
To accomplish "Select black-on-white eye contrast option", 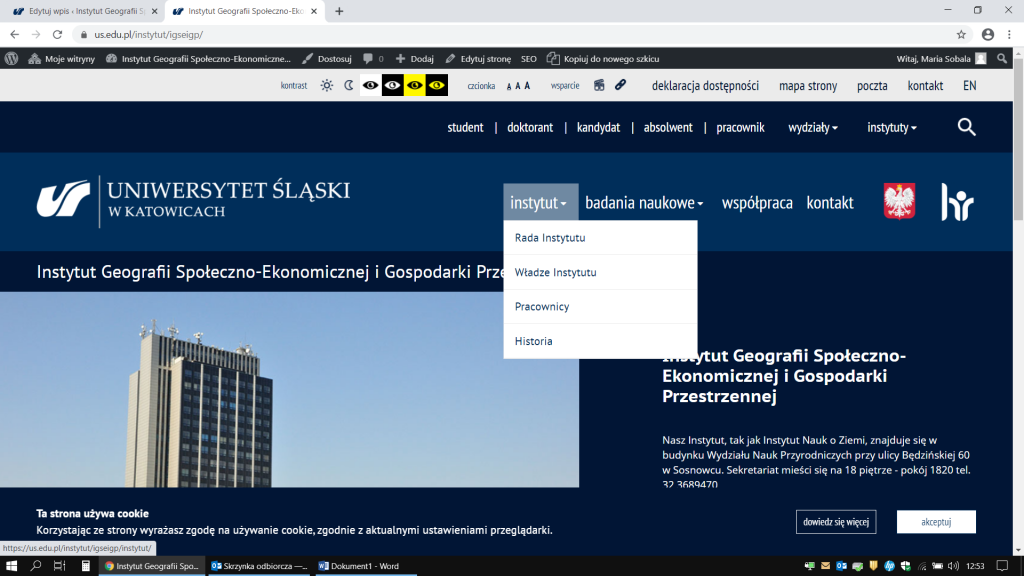I will (370, 86).
